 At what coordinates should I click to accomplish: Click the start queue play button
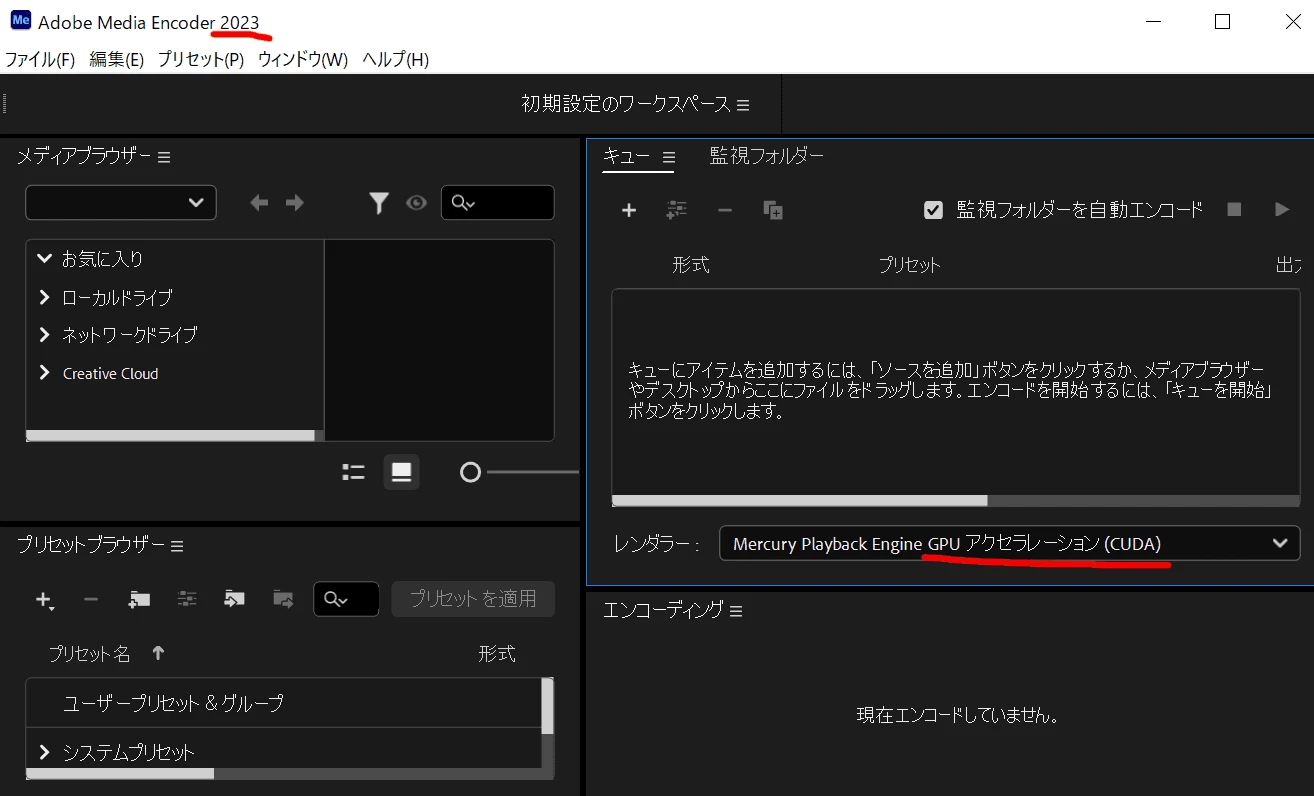(1282, 209)
